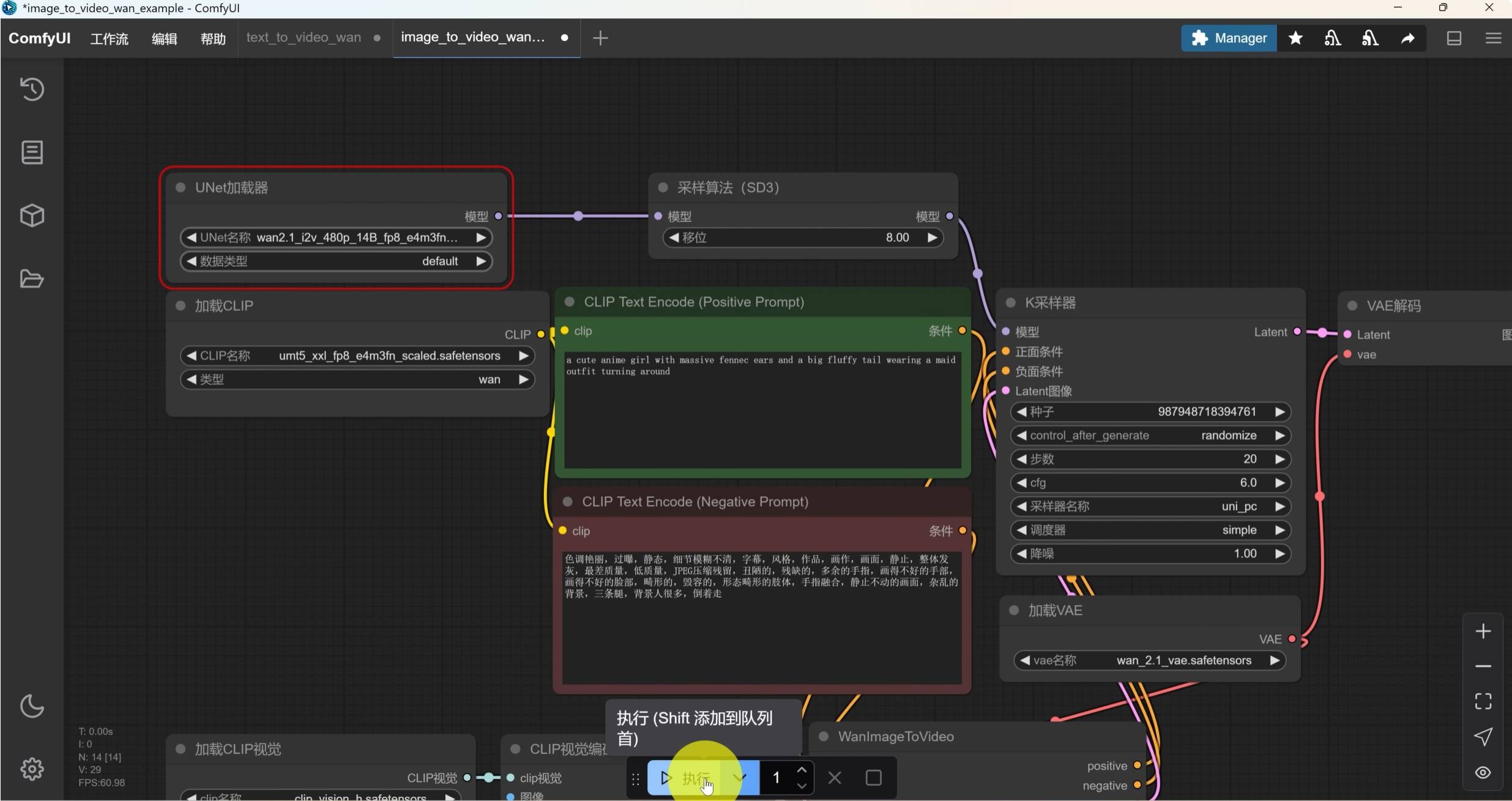The height and width of the screenshot is (801, 1512).
Task: Collapse the K采样器 node dot
Action: point(1011,303)
